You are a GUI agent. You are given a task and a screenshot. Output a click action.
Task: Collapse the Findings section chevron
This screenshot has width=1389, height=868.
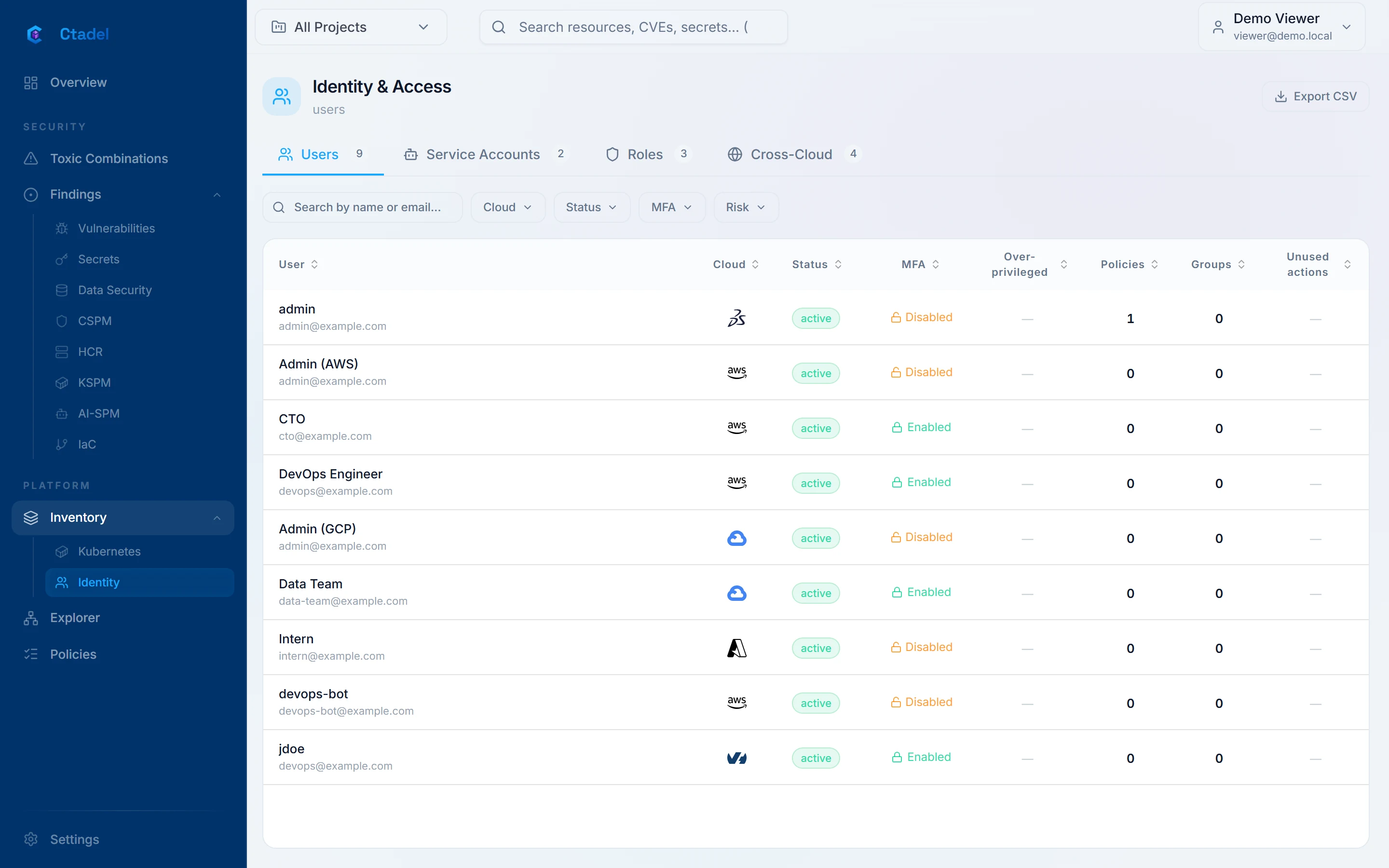point(217,195)
